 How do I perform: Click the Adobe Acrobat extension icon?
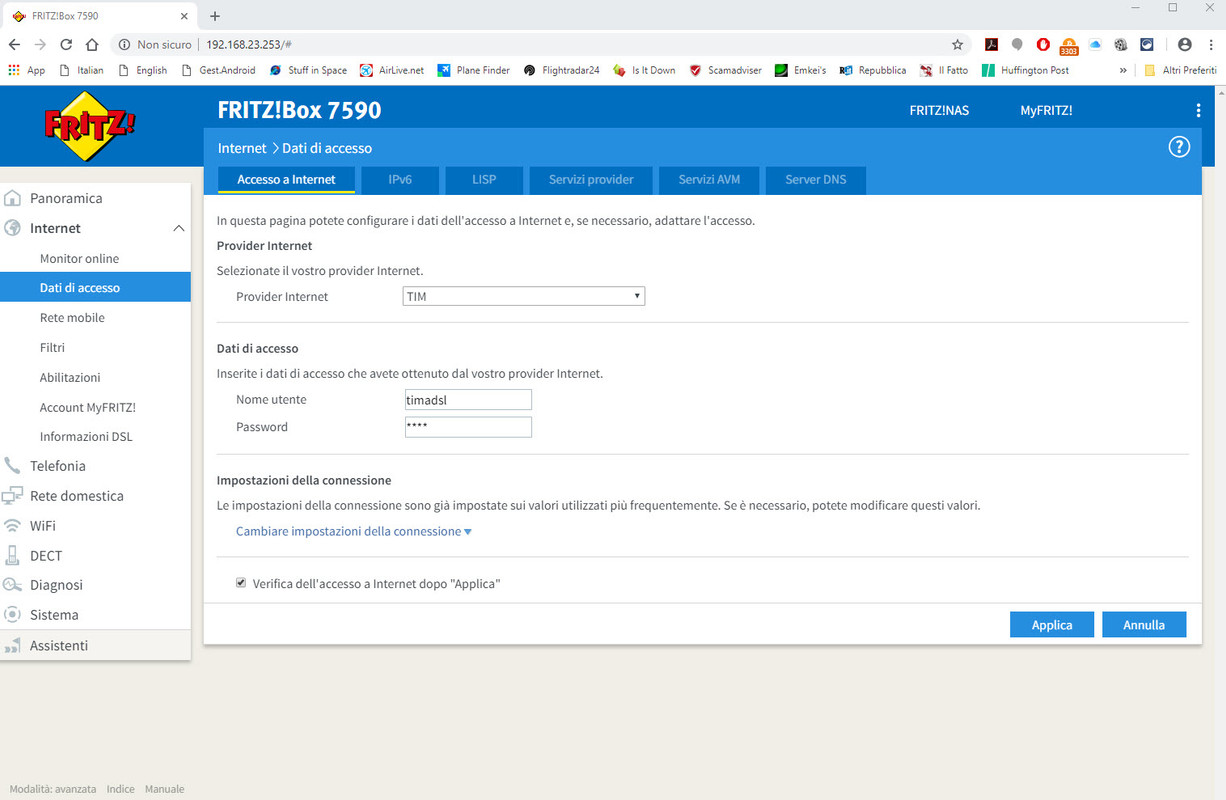coord(991,44)
